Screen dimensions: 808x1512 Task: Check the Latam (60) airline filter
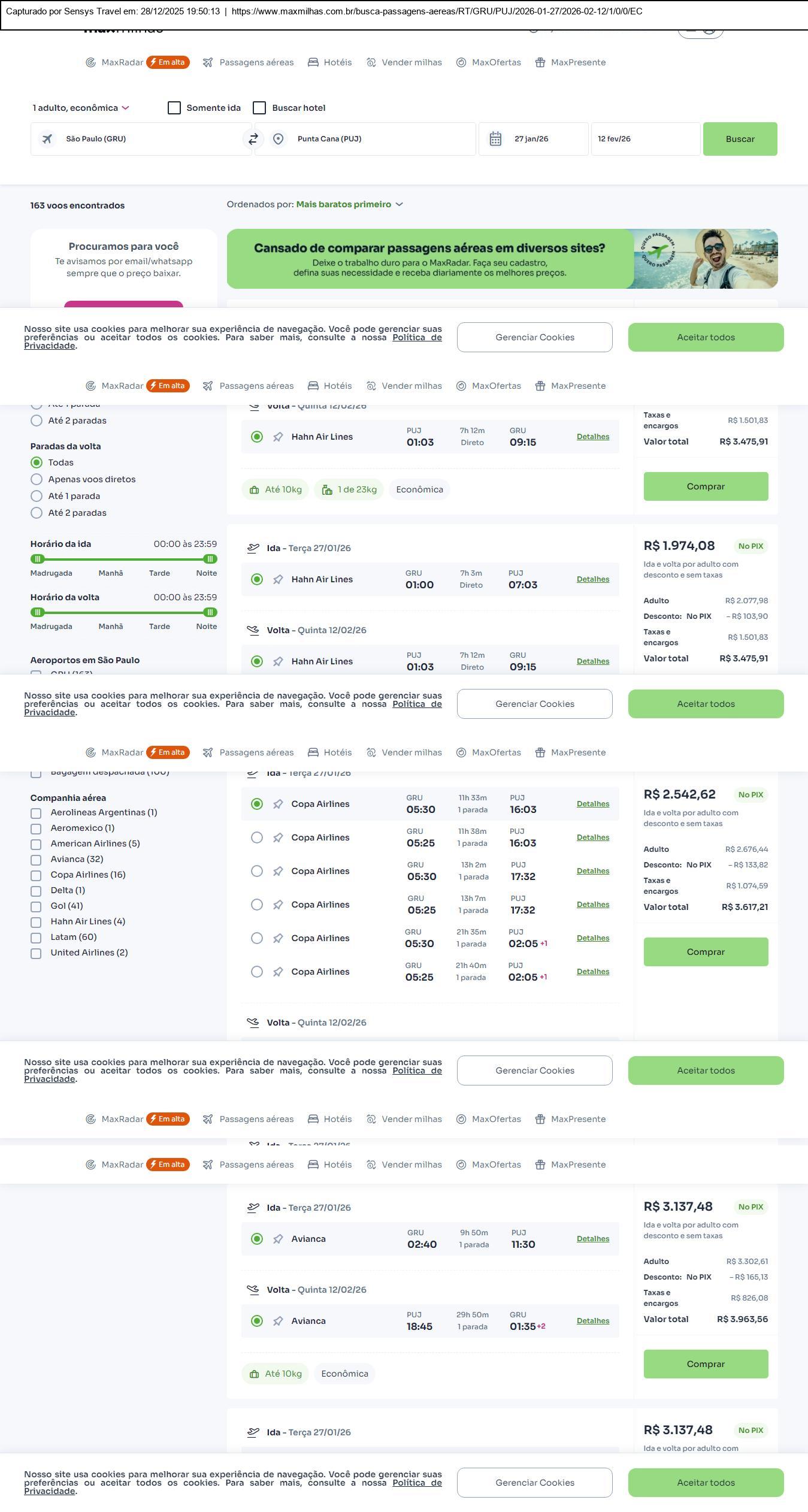click(36, 938)
